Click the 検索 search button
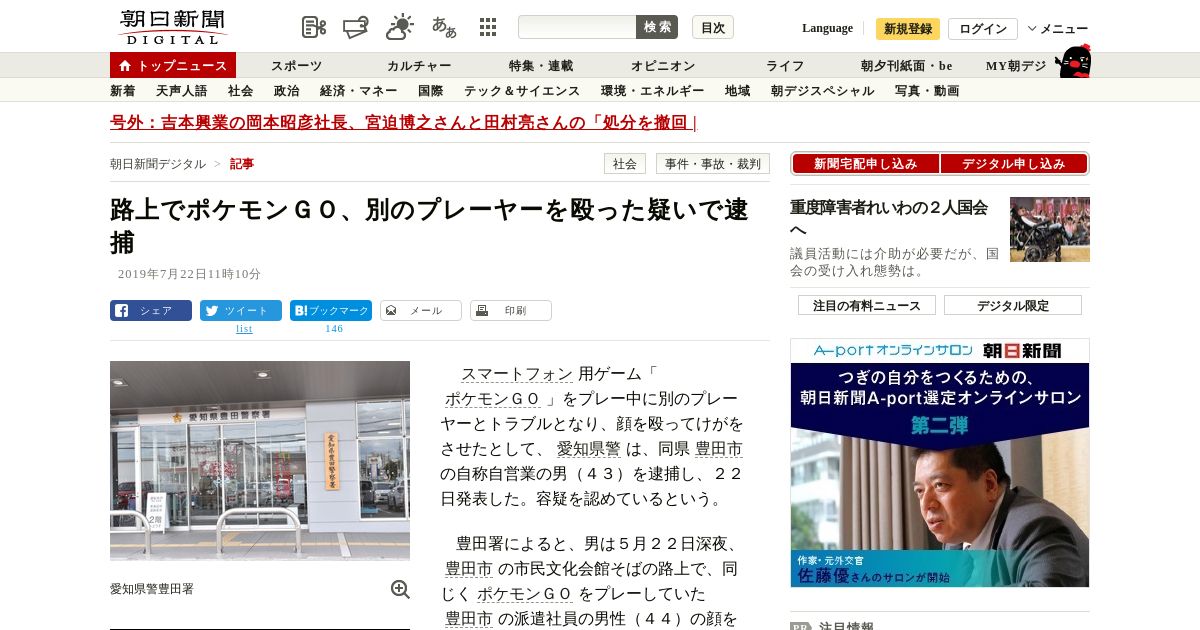The image size is (1200, 630). [657, 27]
